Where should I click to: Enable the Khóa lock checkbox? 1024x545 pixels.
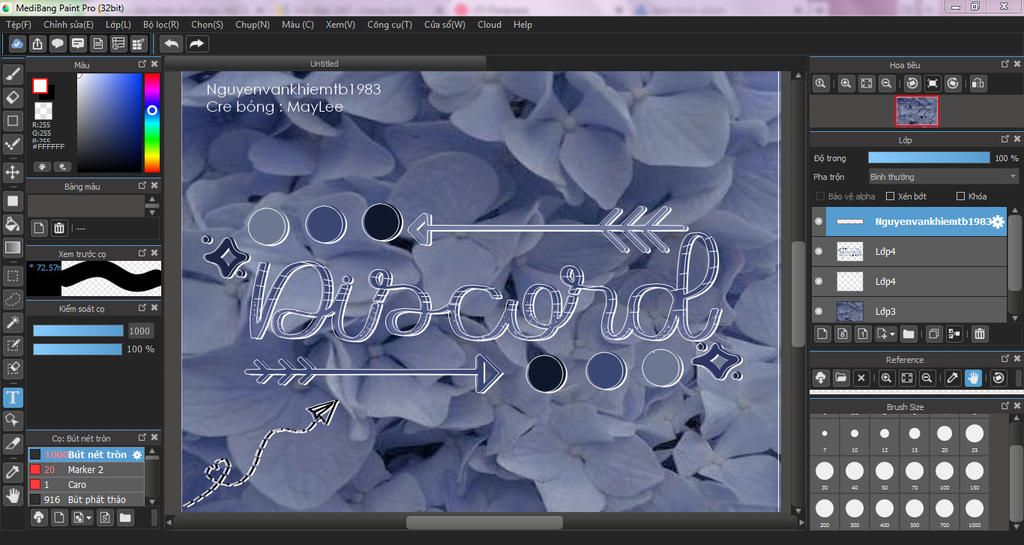[960, 196]
